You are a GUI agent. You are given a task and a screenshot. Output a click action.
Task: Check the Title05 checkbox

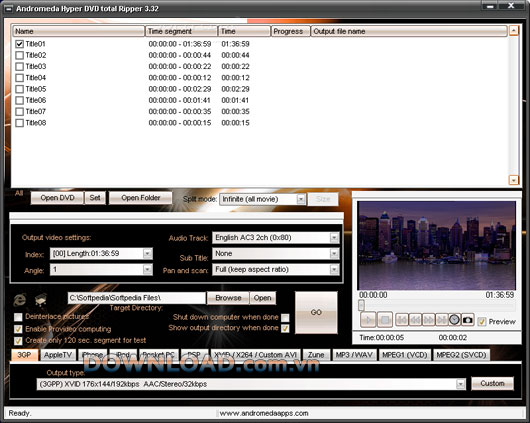point(19,89)
